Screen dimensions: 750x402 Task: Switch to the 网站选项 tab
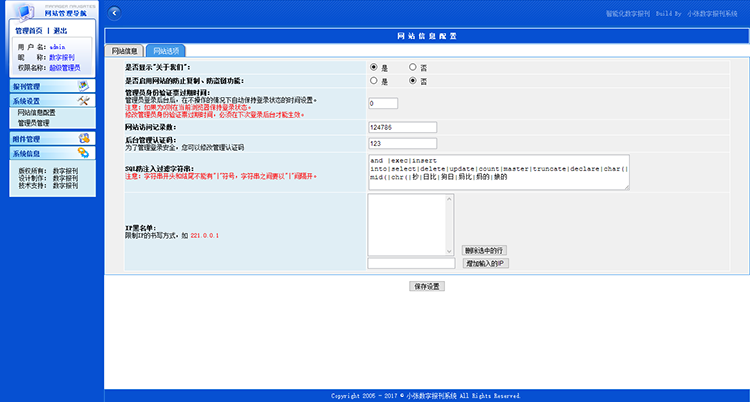165,51
